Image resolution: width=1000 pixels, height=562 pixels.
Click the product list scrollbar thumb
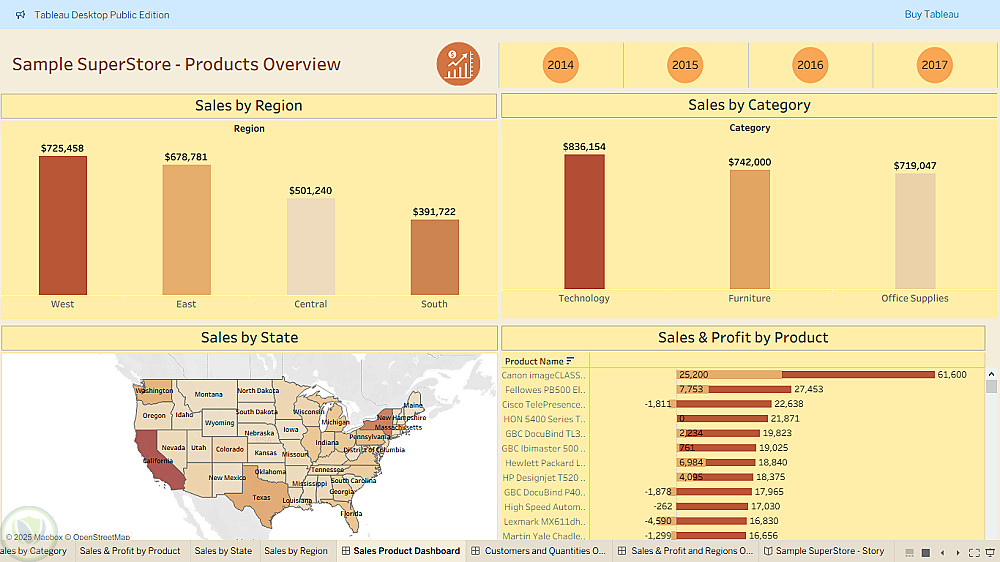pos(991,387)
